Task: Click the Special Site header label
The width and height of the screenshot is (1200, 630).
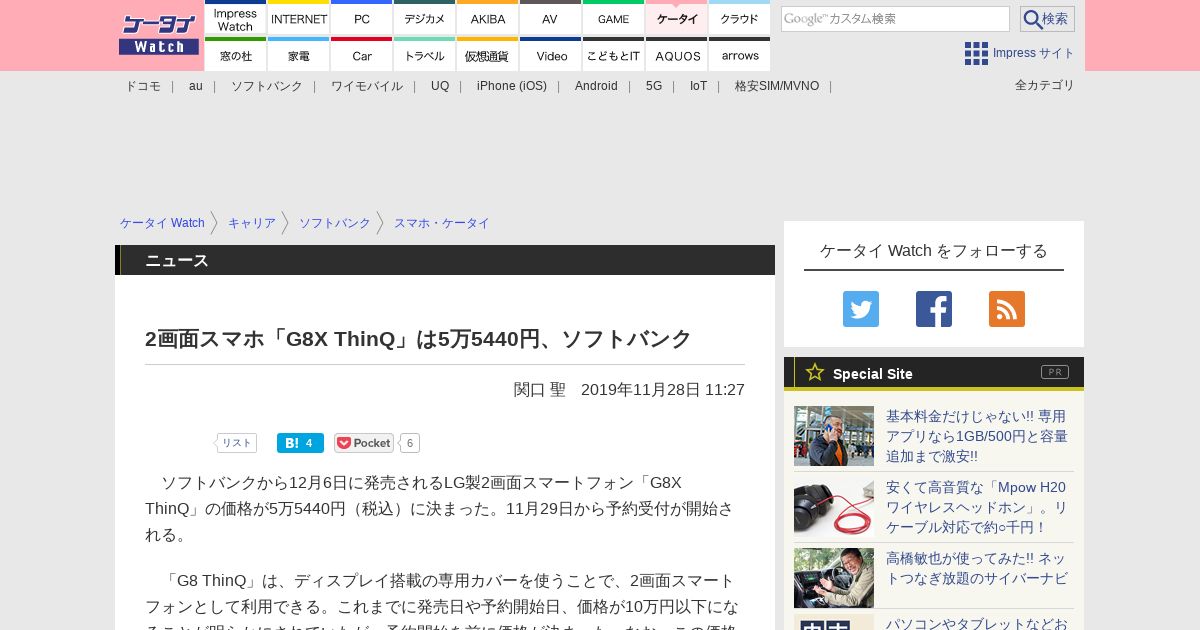Action: click(873, 374)
